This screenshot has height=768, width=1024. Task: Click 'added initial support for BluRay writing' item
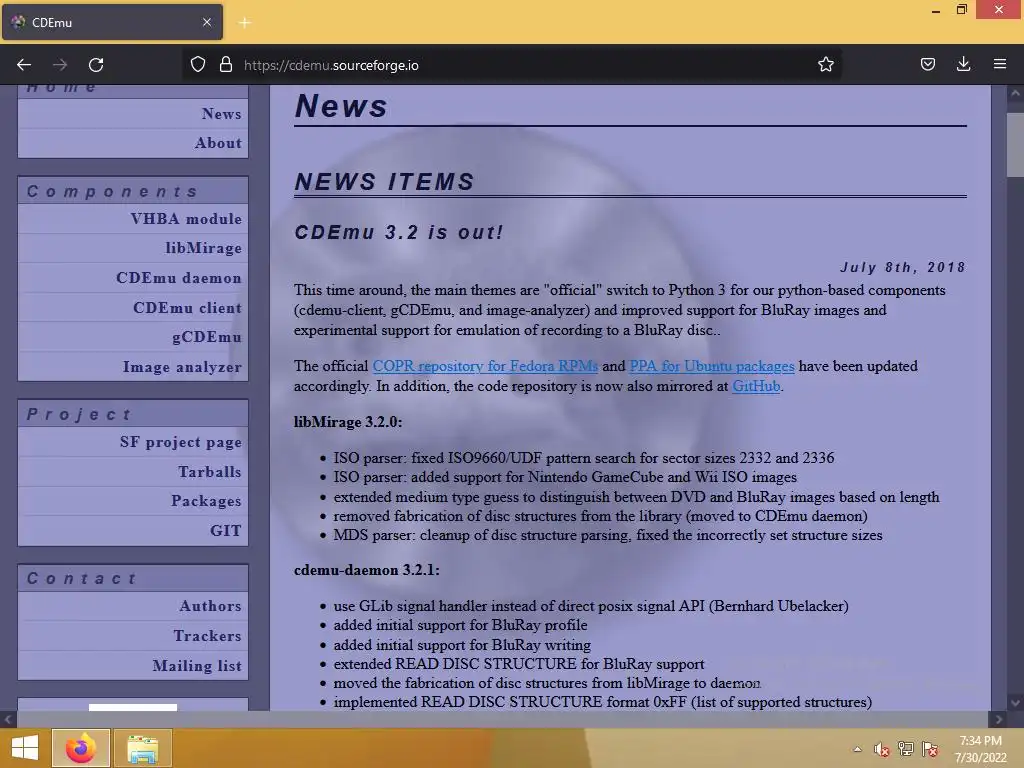click(462, 645)
